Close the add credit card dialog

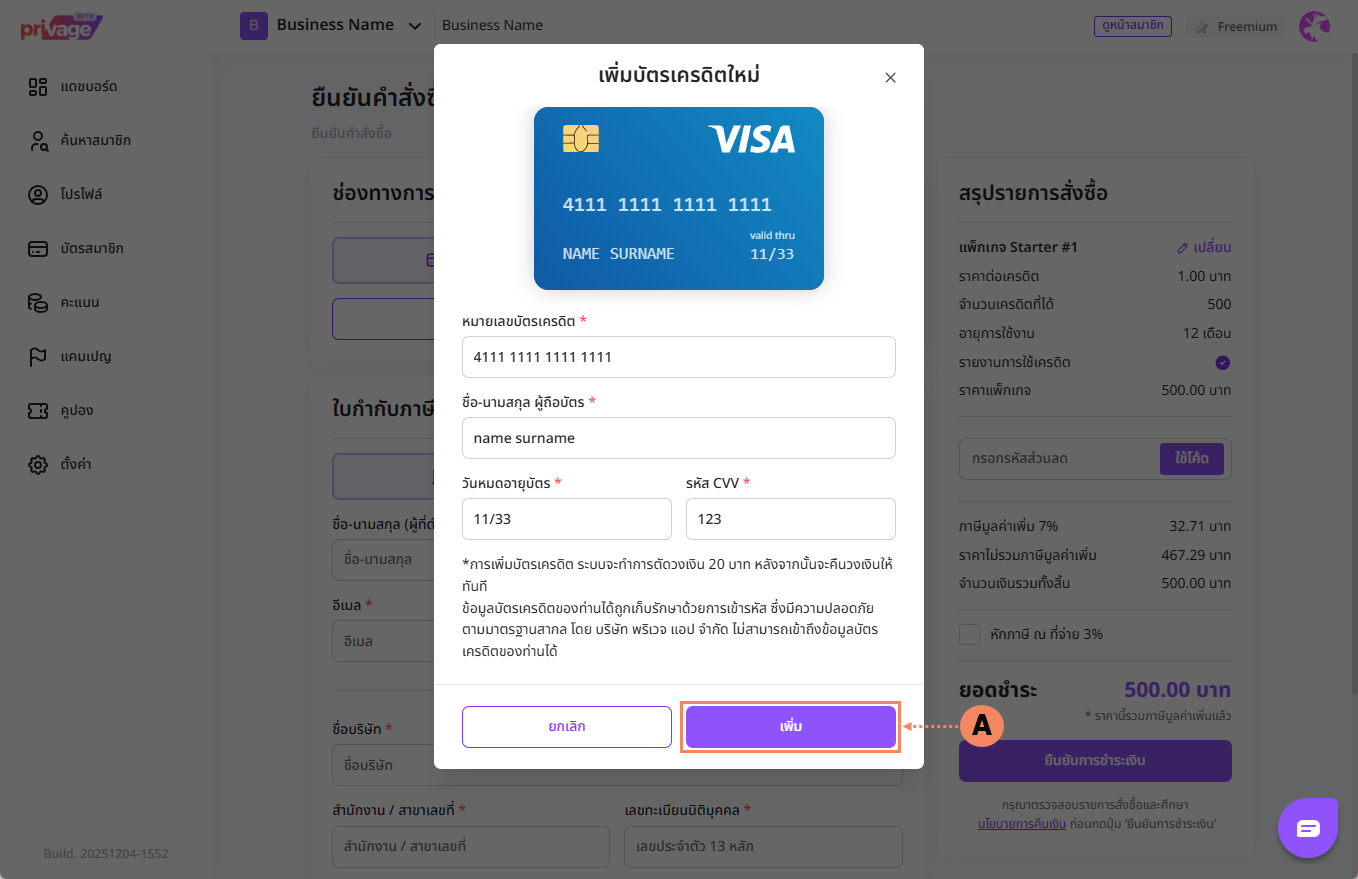(x=890, y=78)
